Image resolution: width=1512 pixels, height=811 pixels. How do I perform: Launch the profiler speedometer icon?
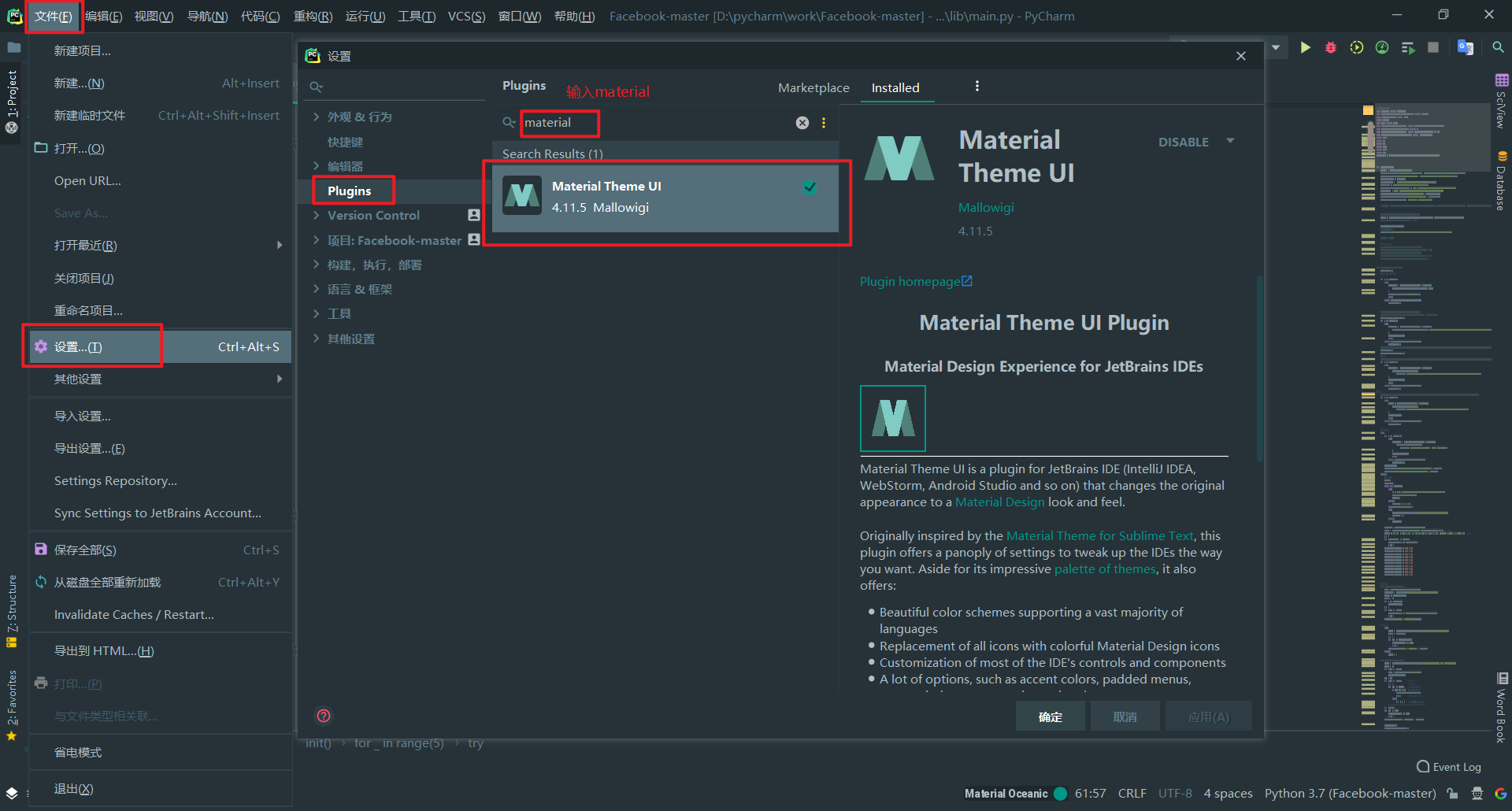(x=1382, y=47)
